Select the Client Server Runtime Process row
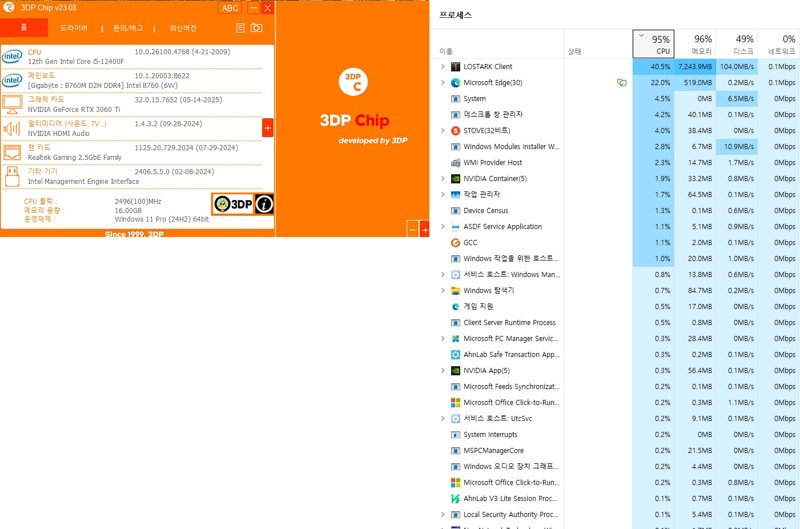The image size is (800, 529). coord(615,322)
